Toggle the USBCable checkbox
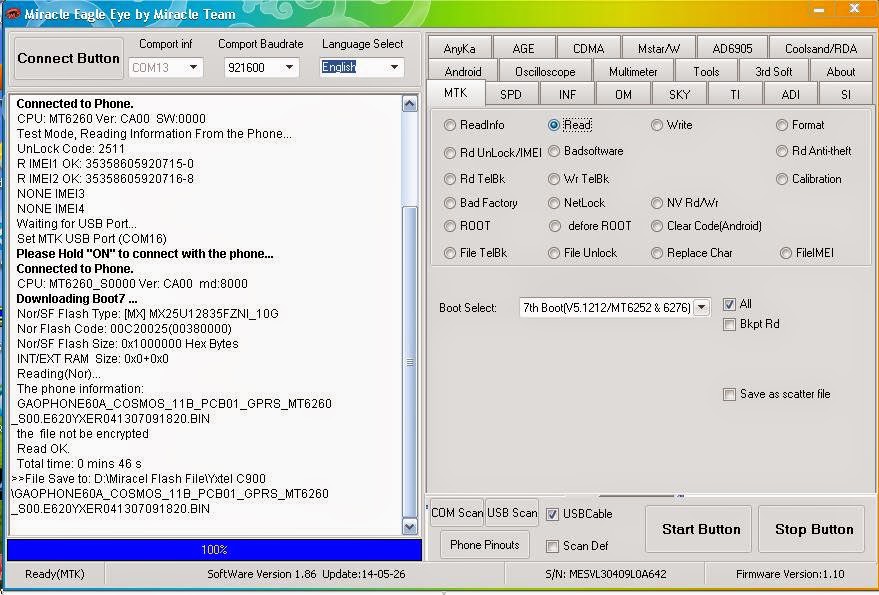The width and height of the screenshot is (879, 595). click(x=552, y=514)
